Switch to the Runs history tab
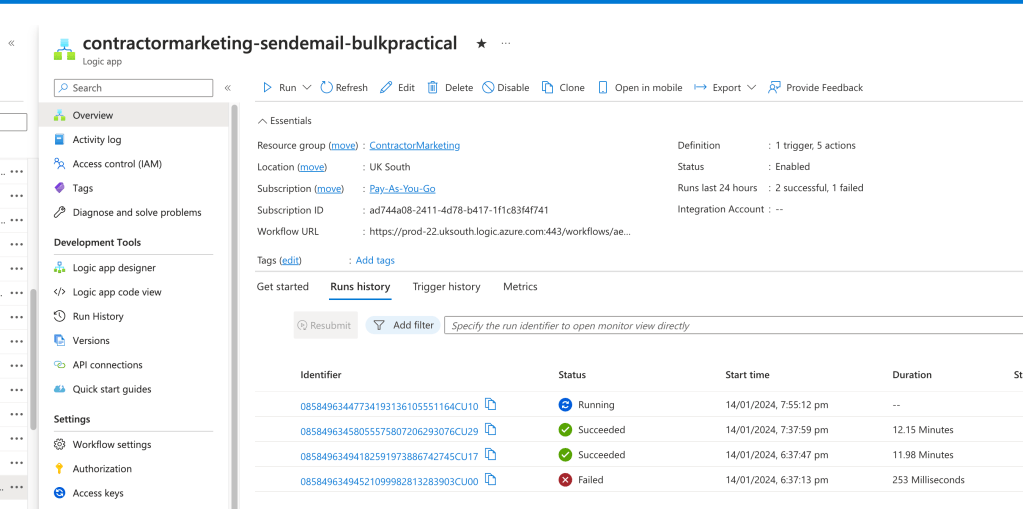 coord(360,286)
